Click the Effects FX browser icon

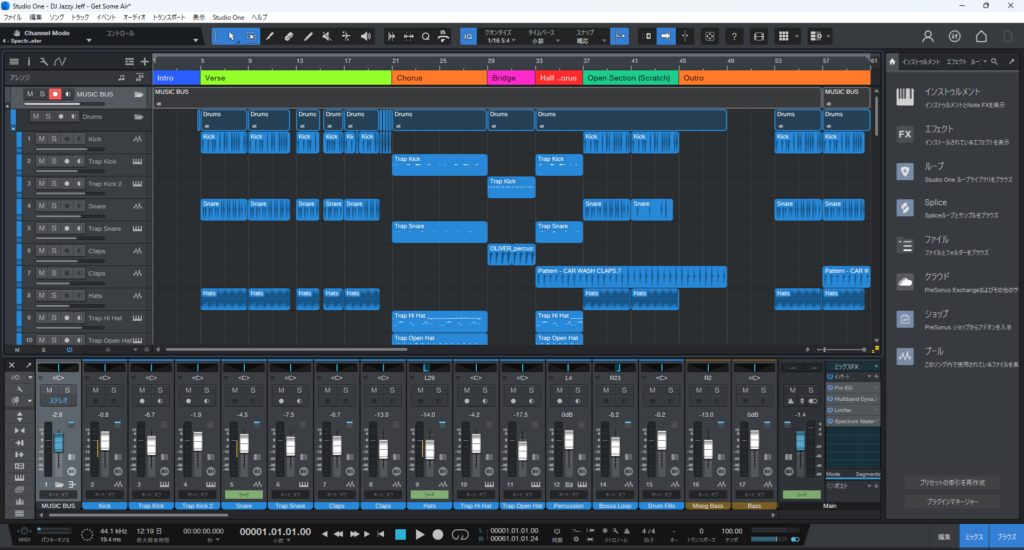905,134
